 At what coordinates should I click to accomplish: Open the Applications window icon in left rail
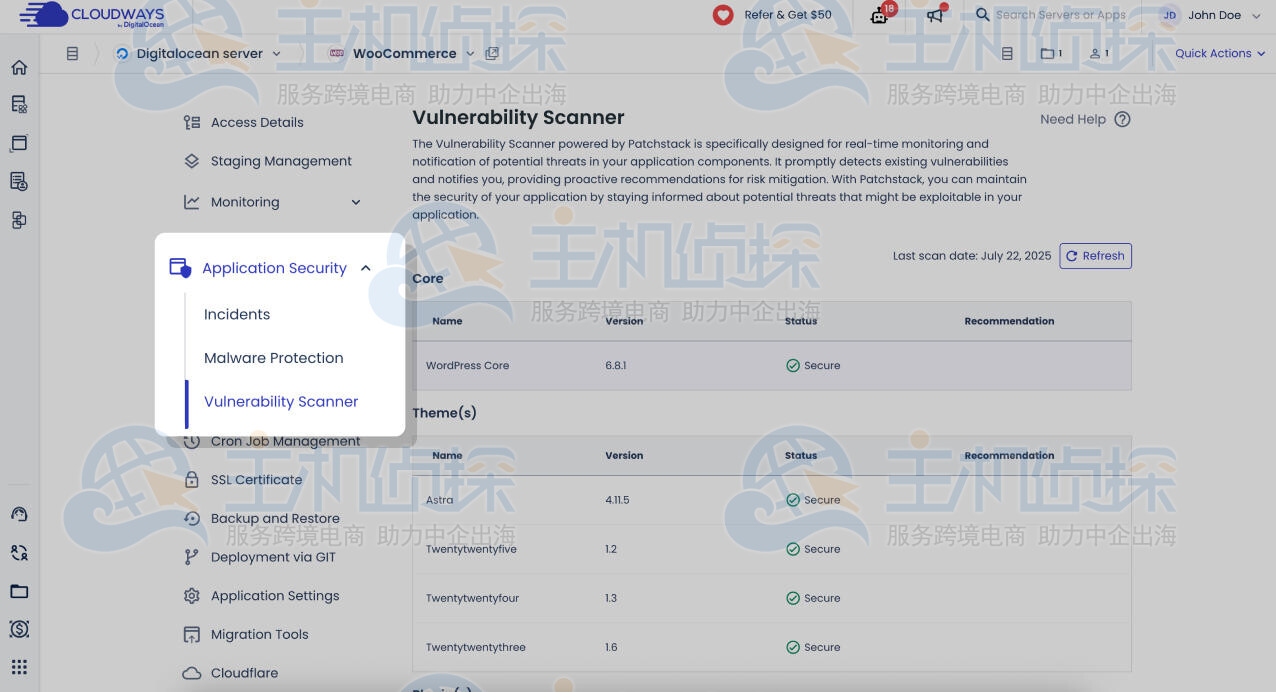pos(19,143)
